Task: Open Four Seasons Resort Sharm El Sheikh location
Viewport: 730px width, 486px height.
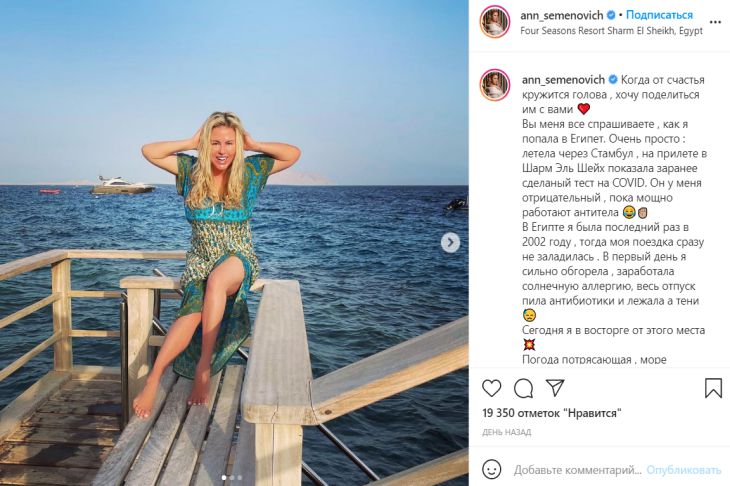Action: (x=611, y=31)
